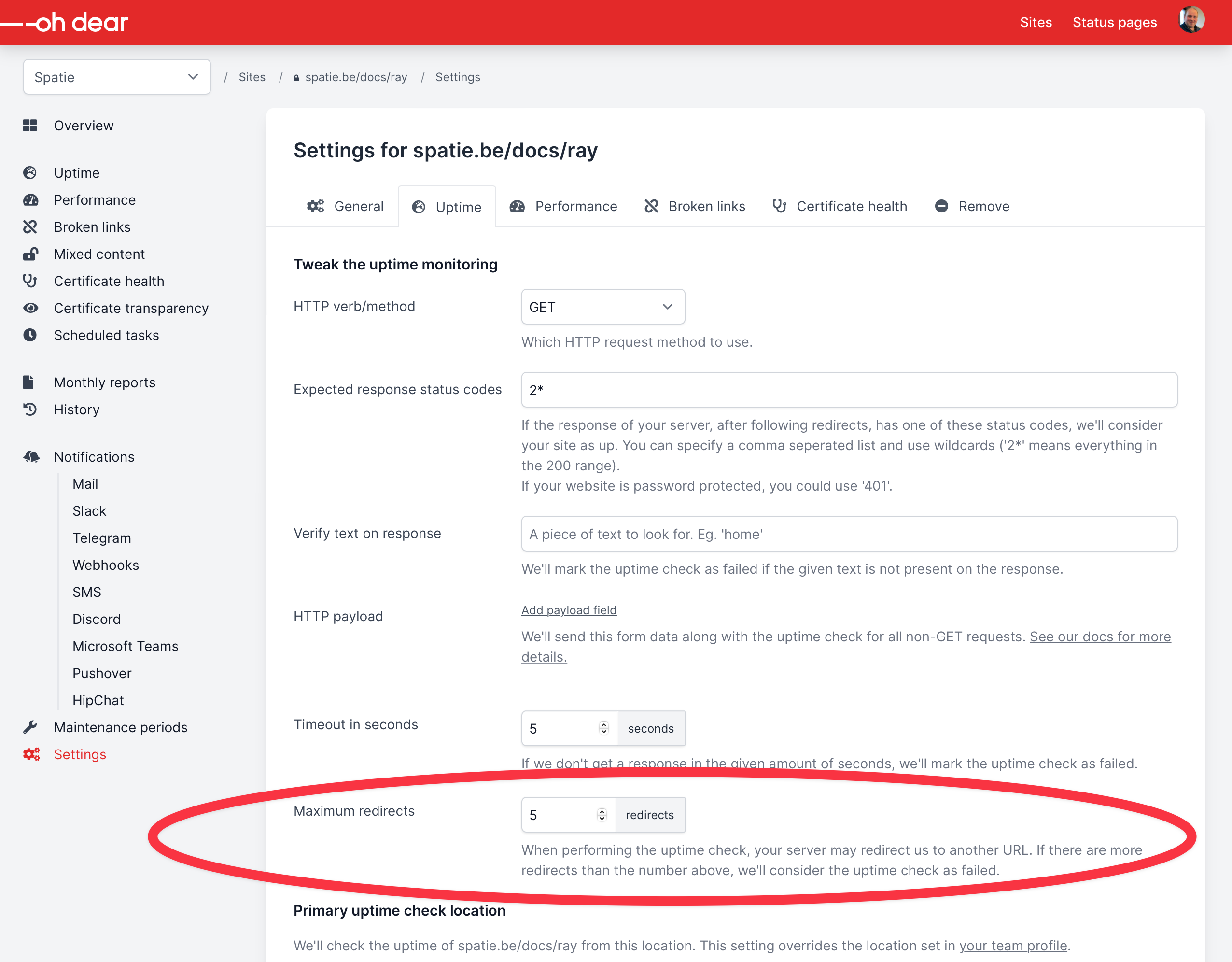The image size is (1232, 962).
Task: Click the Maximum redirects stepper arrows
Action: 602,815
